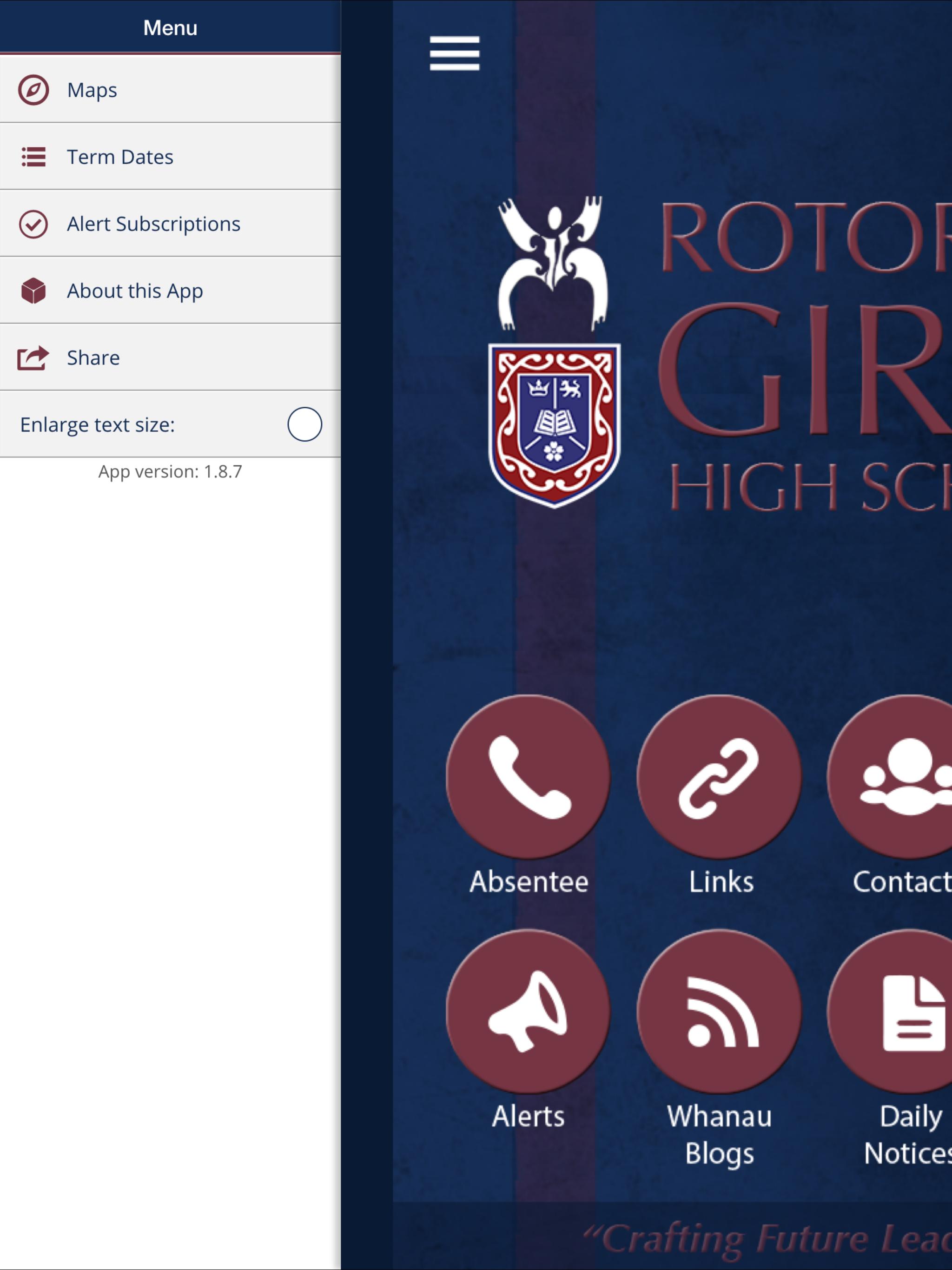Open the Alerts megaphone icon

tap(528, 1011)
